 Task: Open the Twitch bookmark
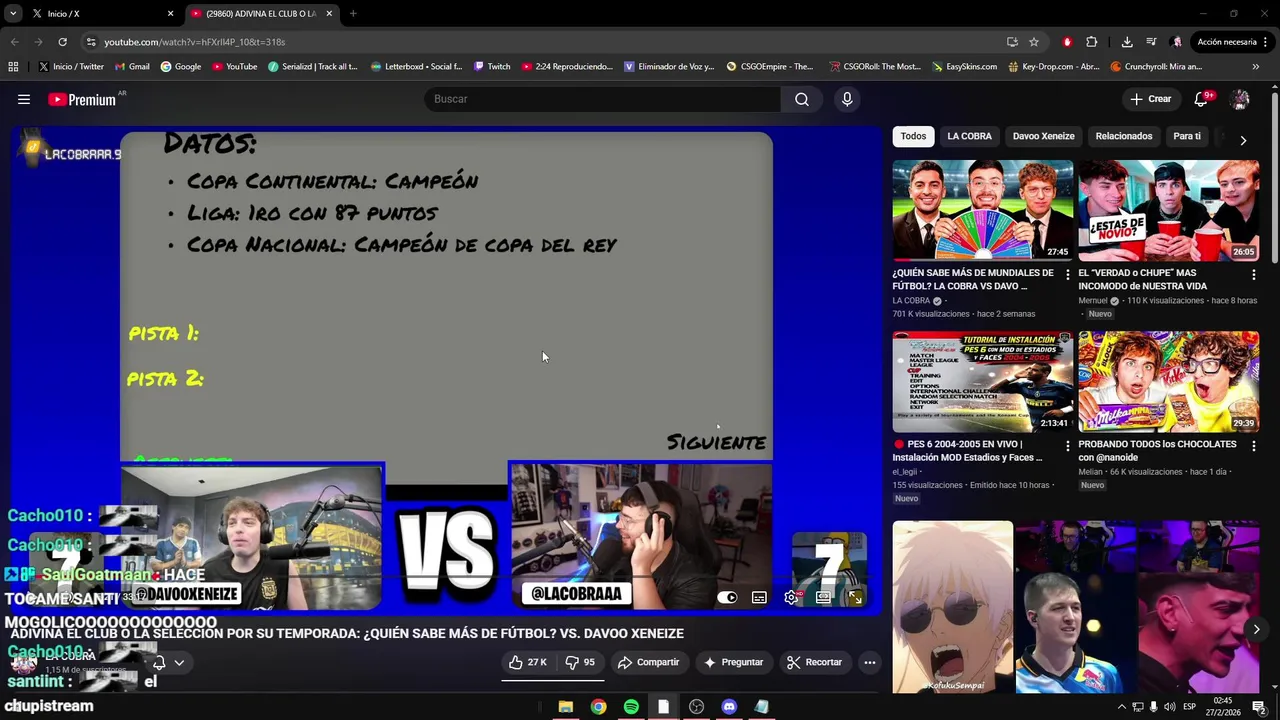tap(491, 67)
